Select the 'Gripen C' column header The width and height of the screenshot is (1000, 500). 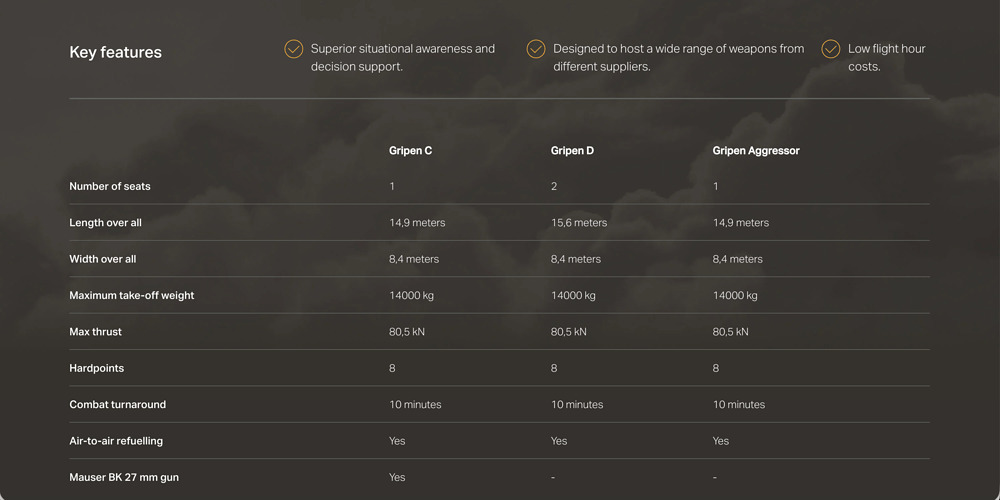[410, 151]
